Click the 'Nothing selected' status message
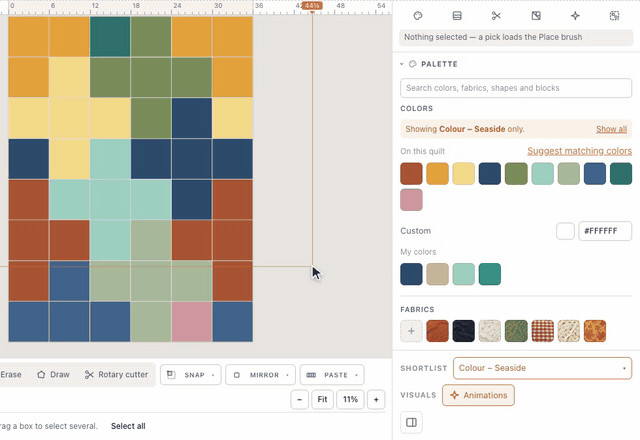Image resolution: width=640 pixels, height=440 pixels. tap(516, 37)
